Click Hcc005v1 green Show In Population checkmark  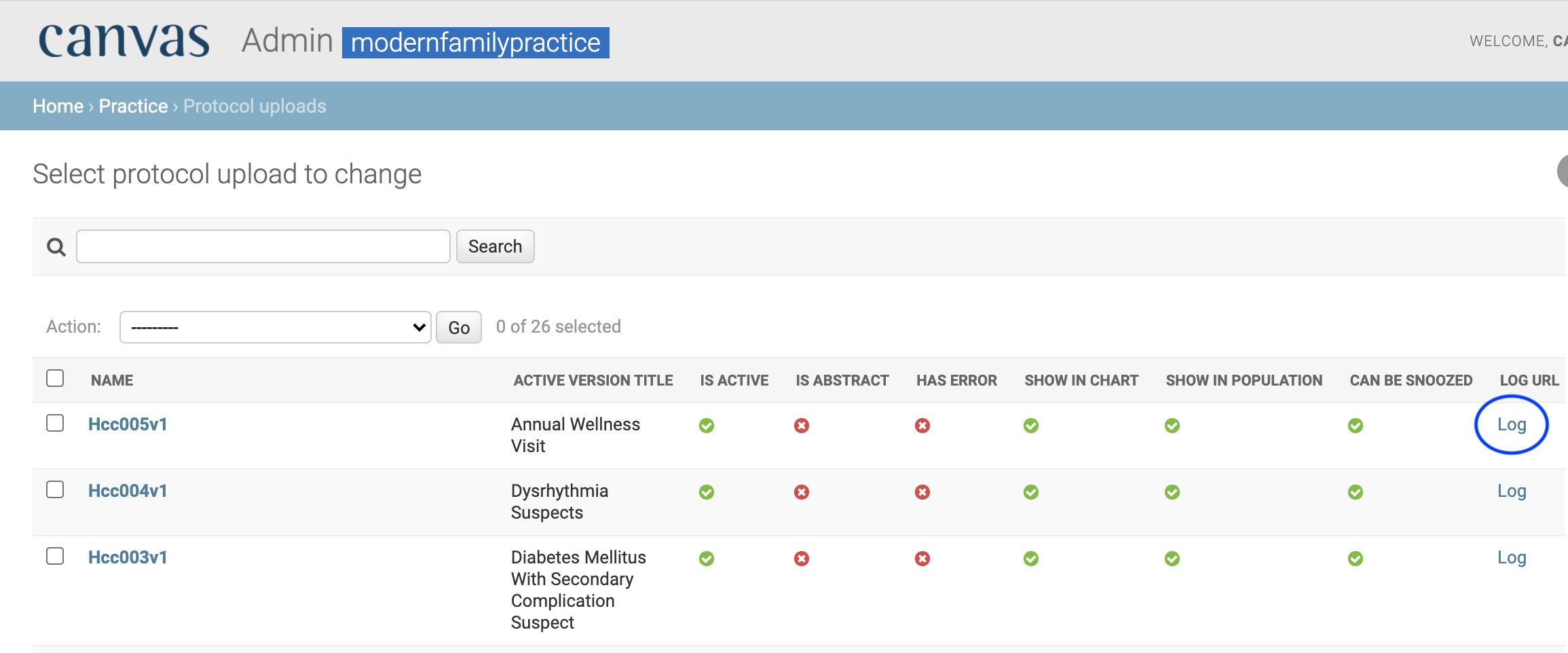(1172, 426)
